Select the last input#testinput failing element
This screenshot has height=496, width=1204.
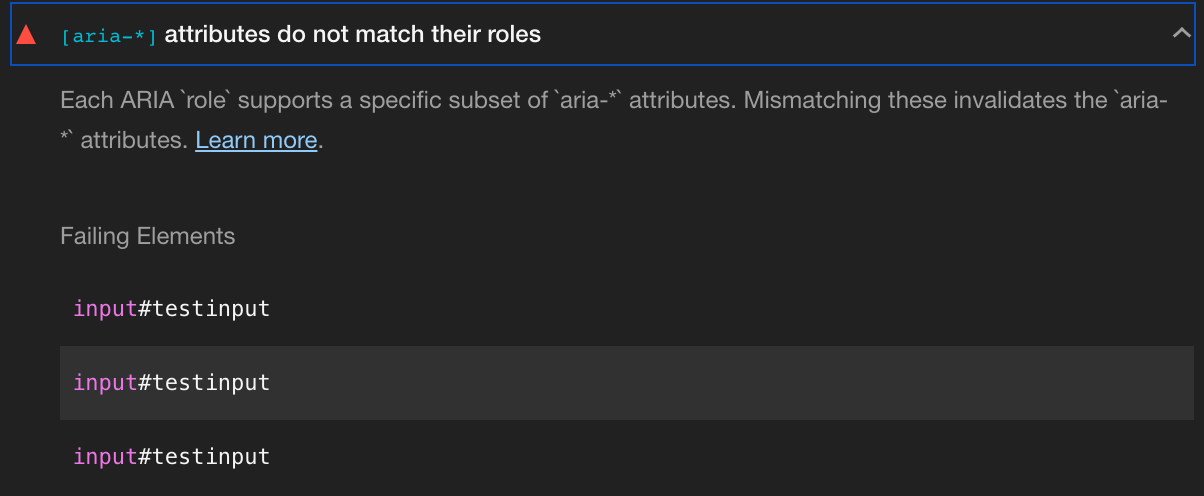click(x=172, y=457)
